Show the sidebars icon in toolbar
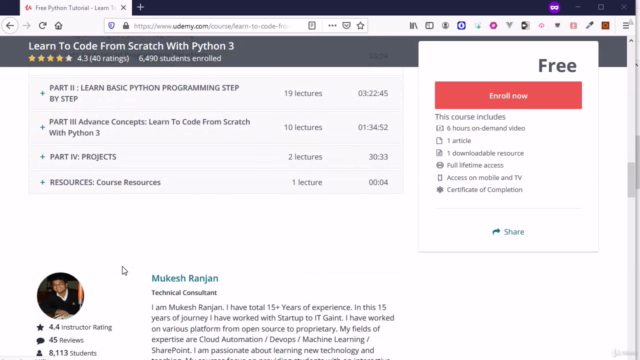This screenshot has height=360, width=640. (429, 26)
